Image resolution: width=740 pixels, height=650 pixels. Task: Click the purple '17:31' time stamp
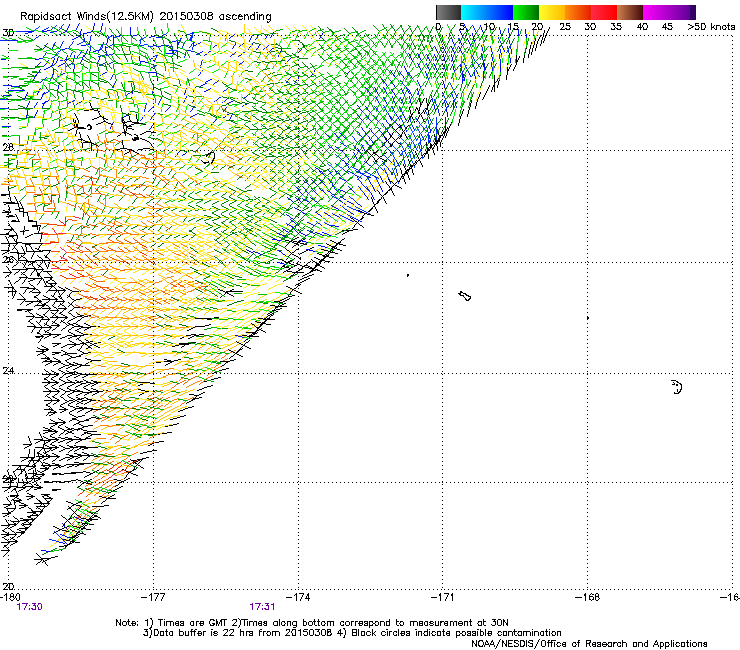[x=262, y=607]
